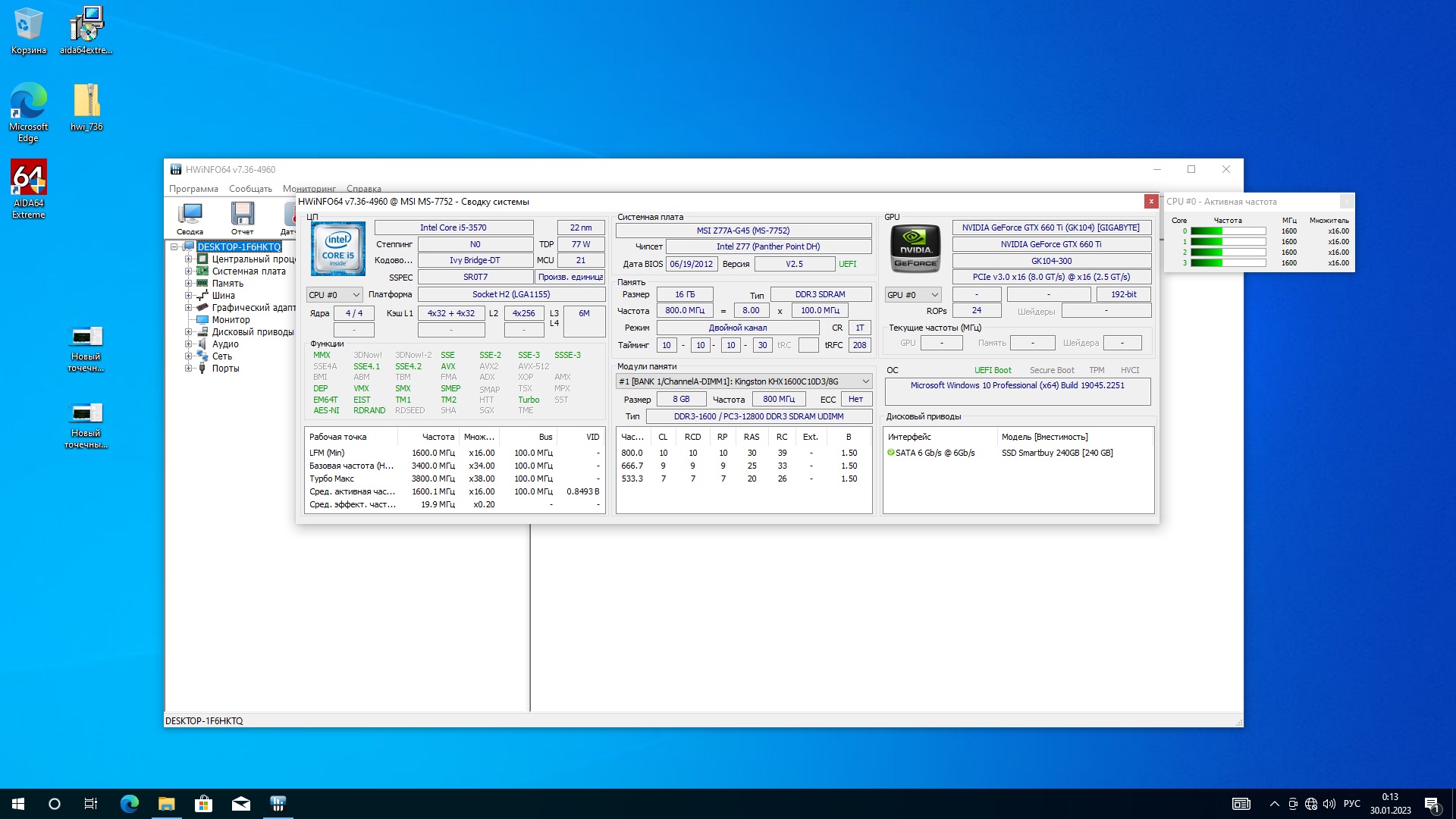Click the NVIDIA GeForce logo image

(915, 248)
